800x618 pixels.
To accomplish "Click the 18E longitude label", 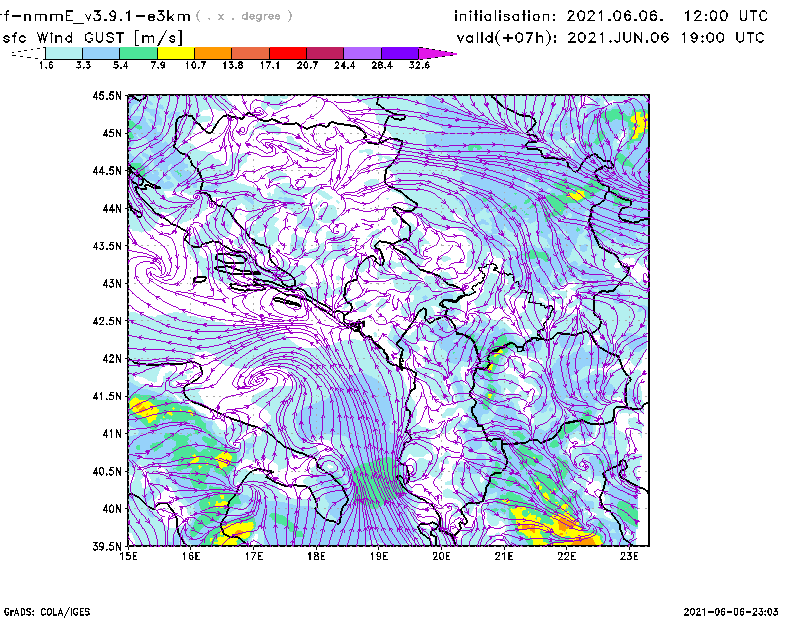I will 316,556.
